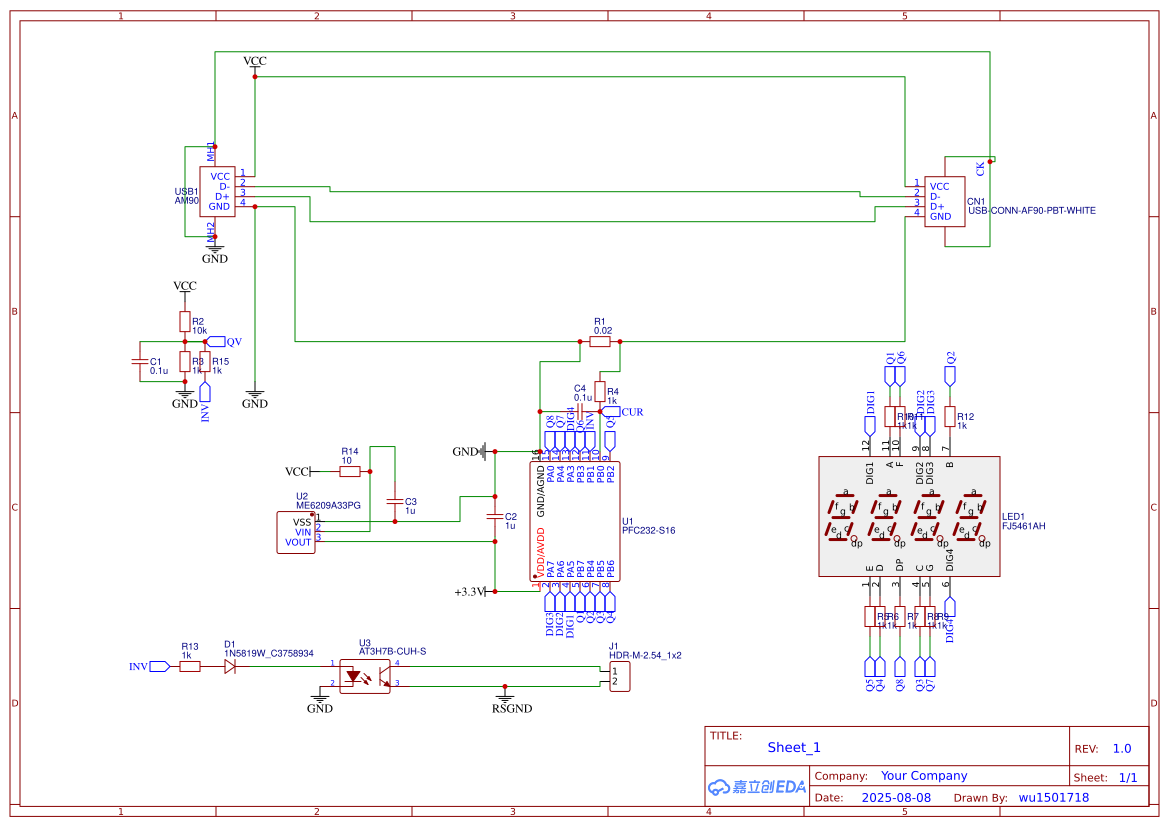Select capacitor C1 0.1u symbol
This screenshot has height=827, width=1169.
pos(140,362)
